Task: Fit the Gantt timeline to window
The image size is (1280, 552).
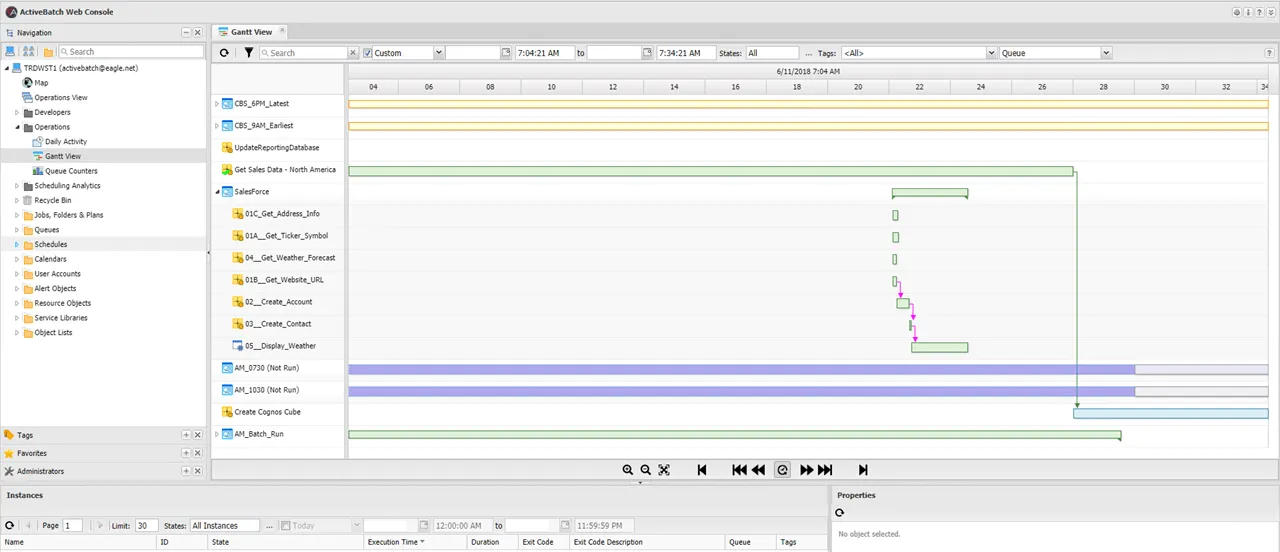Action: [664, 470]
